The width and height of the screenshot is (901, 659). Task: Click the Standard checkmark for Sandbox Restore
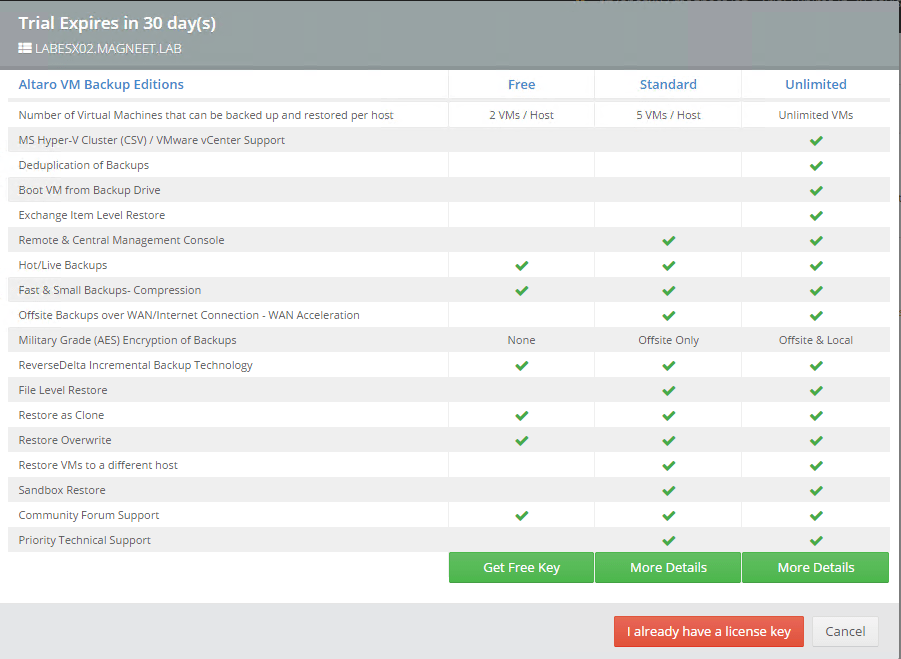click(x=668, y=491)
